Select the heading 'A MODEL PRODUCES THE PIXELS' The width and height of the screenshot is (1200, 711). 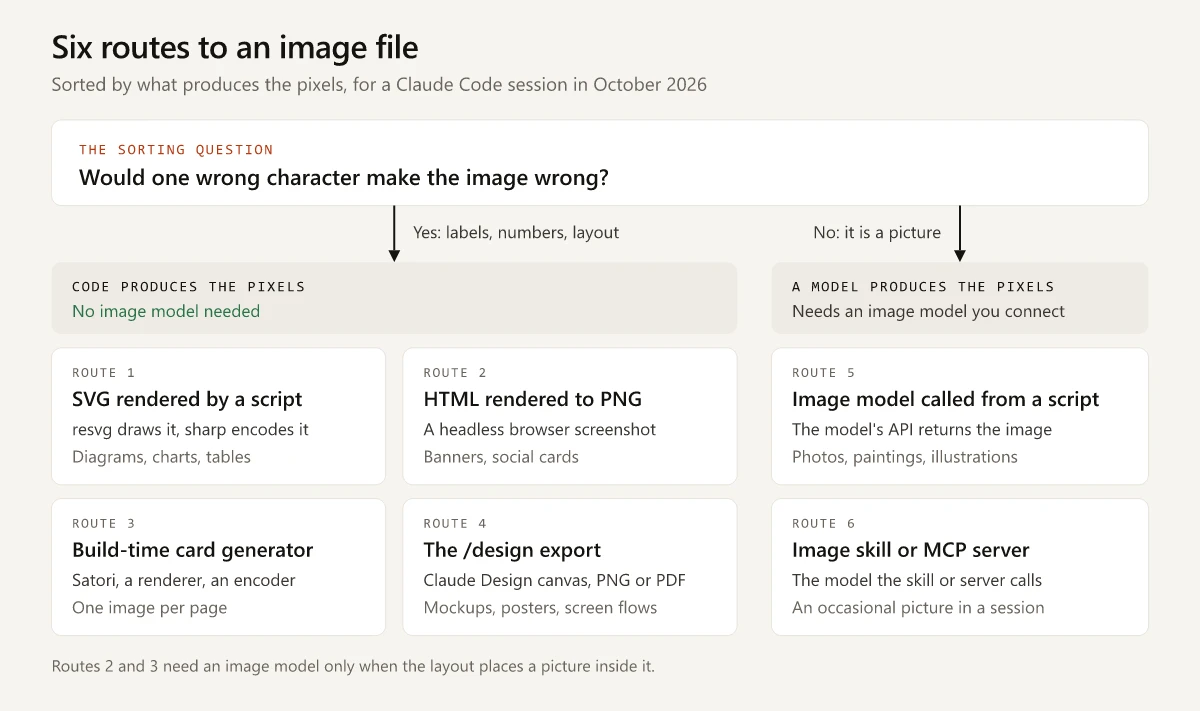point(923,287)
